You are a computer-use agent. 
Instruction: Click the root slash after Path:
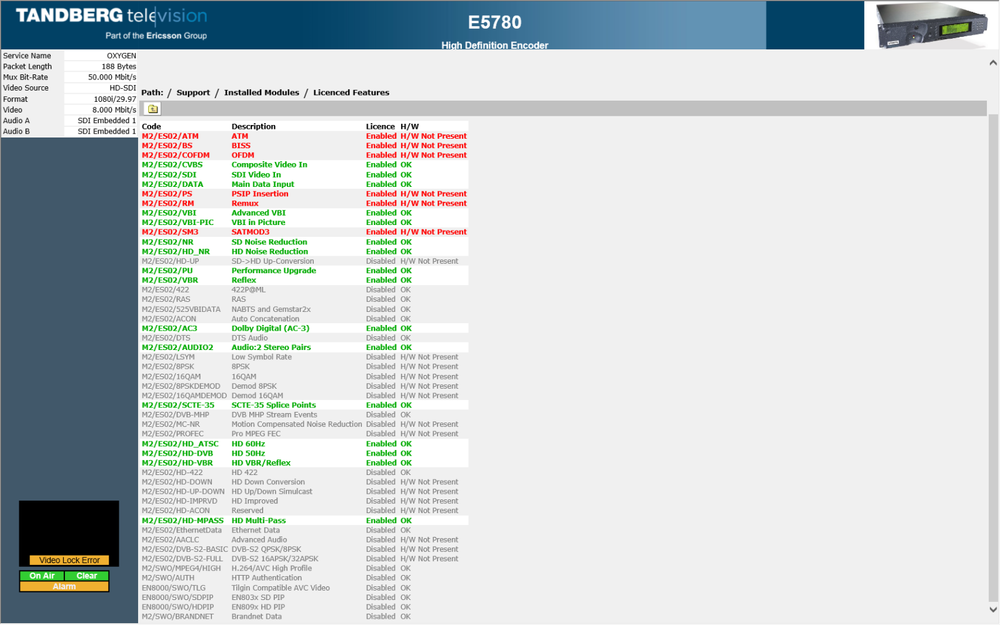pos(169,93)
